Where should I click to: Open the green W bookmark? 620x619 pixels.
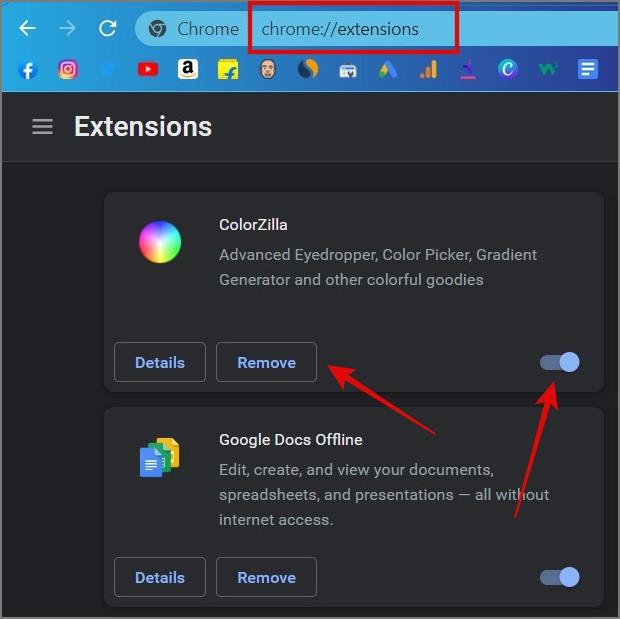coord(548,70)
